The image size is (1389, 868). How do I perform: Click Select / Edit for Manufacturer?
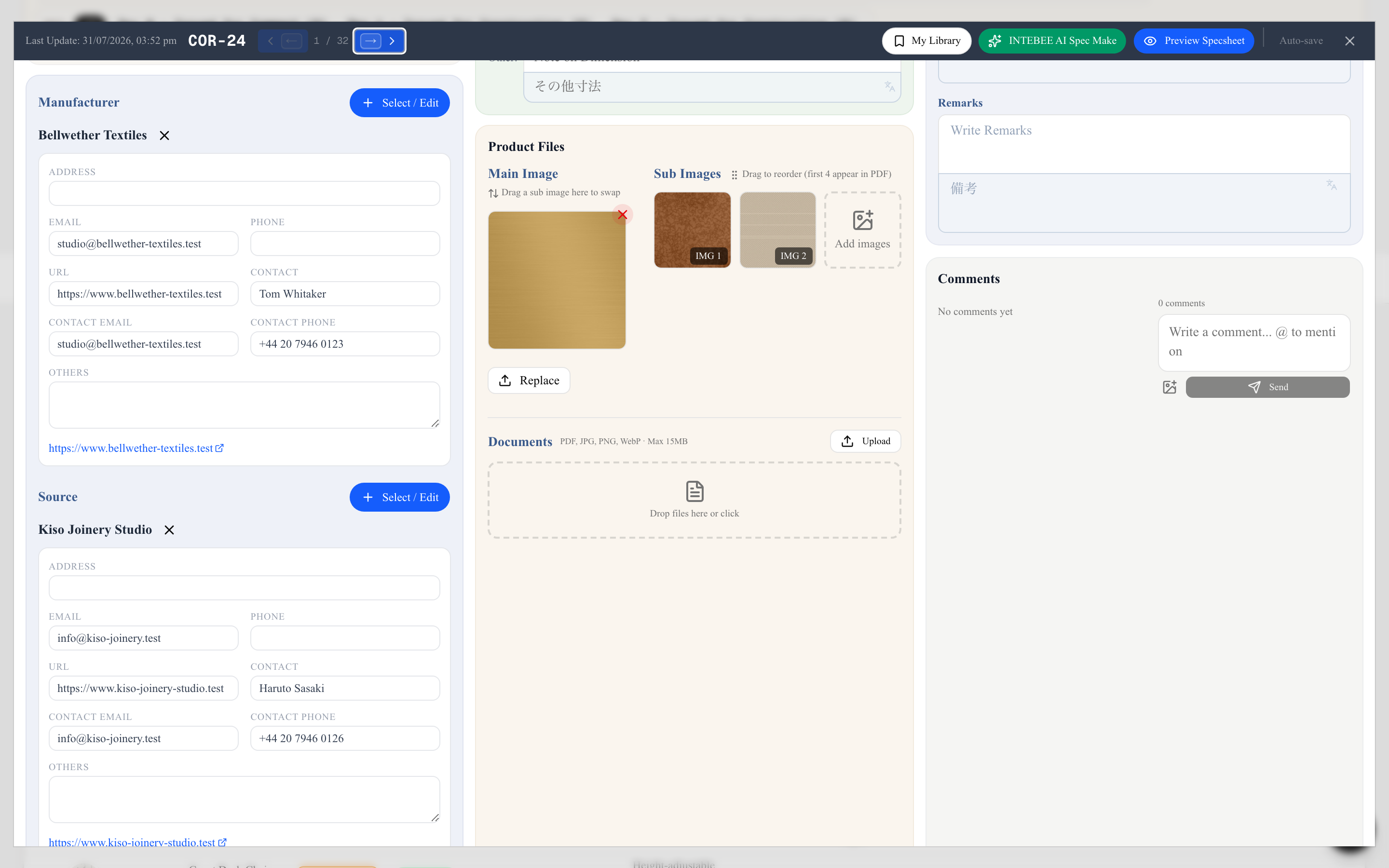click(399, 103)
